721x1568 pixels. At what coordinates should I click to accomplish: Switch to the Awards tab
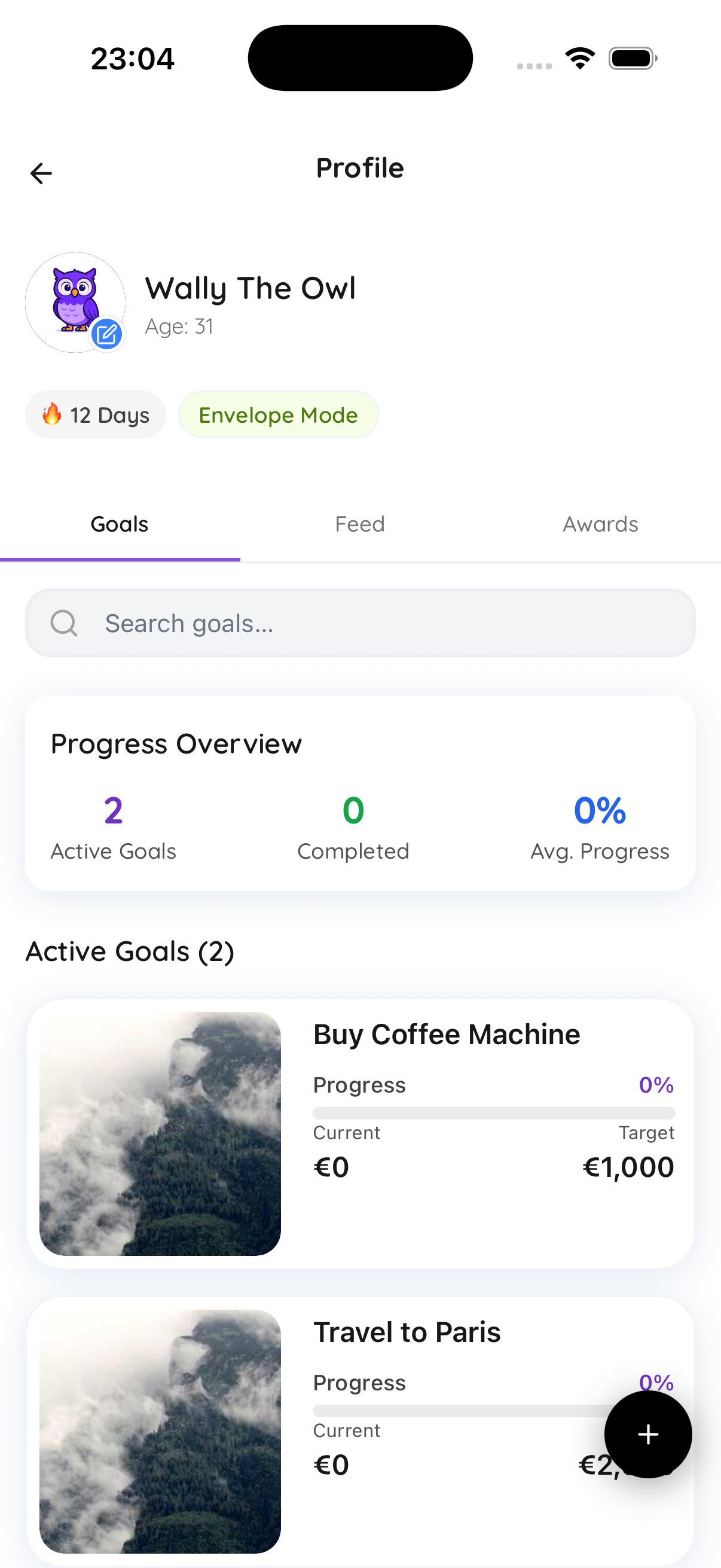[x=600, y=524]
